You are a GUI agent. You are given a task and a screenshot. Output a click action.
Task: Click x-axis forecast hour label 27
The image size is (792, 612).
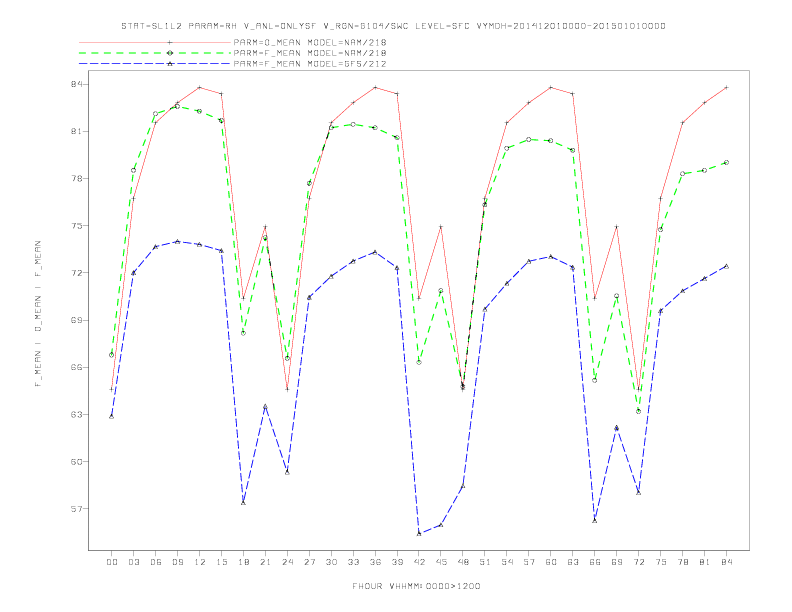[309, 562]
